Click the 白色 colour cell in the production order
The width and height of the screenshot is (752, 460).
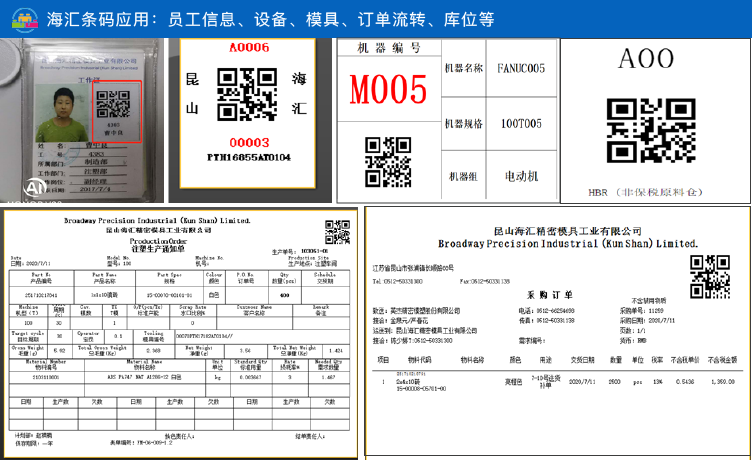(x=214, y=295)
